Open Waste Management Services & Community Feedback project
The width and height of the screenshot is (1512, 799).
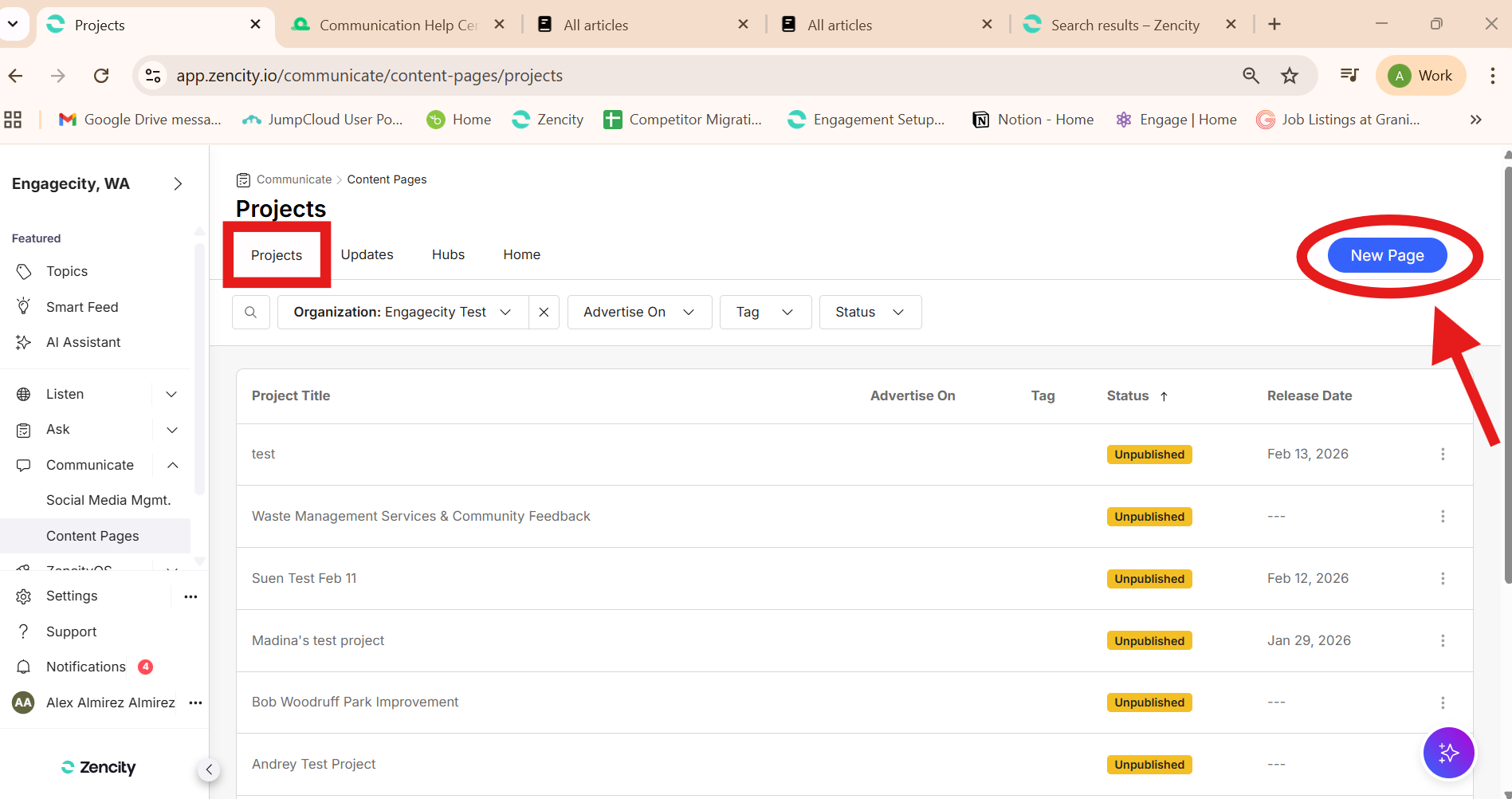[x=421, y=516]
